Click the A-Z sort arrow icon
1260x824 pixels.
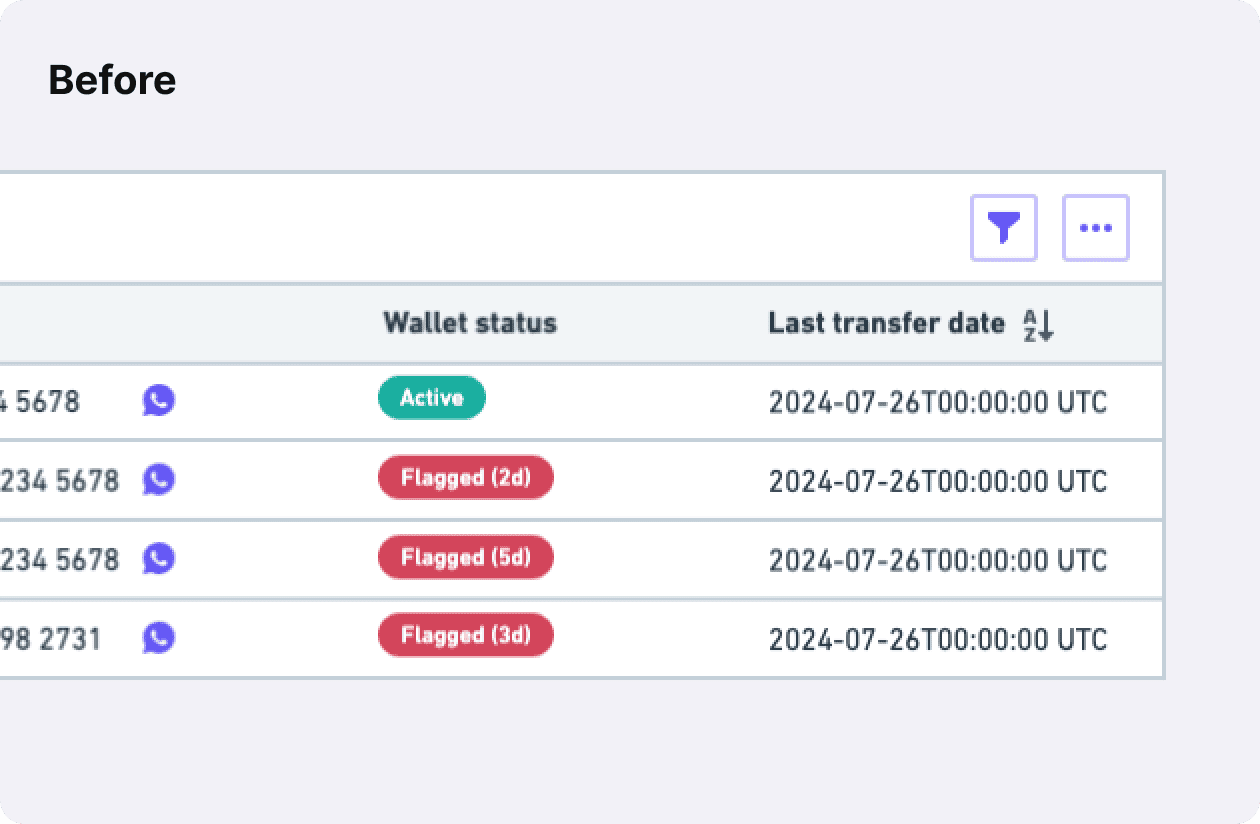click(1039, 324)
